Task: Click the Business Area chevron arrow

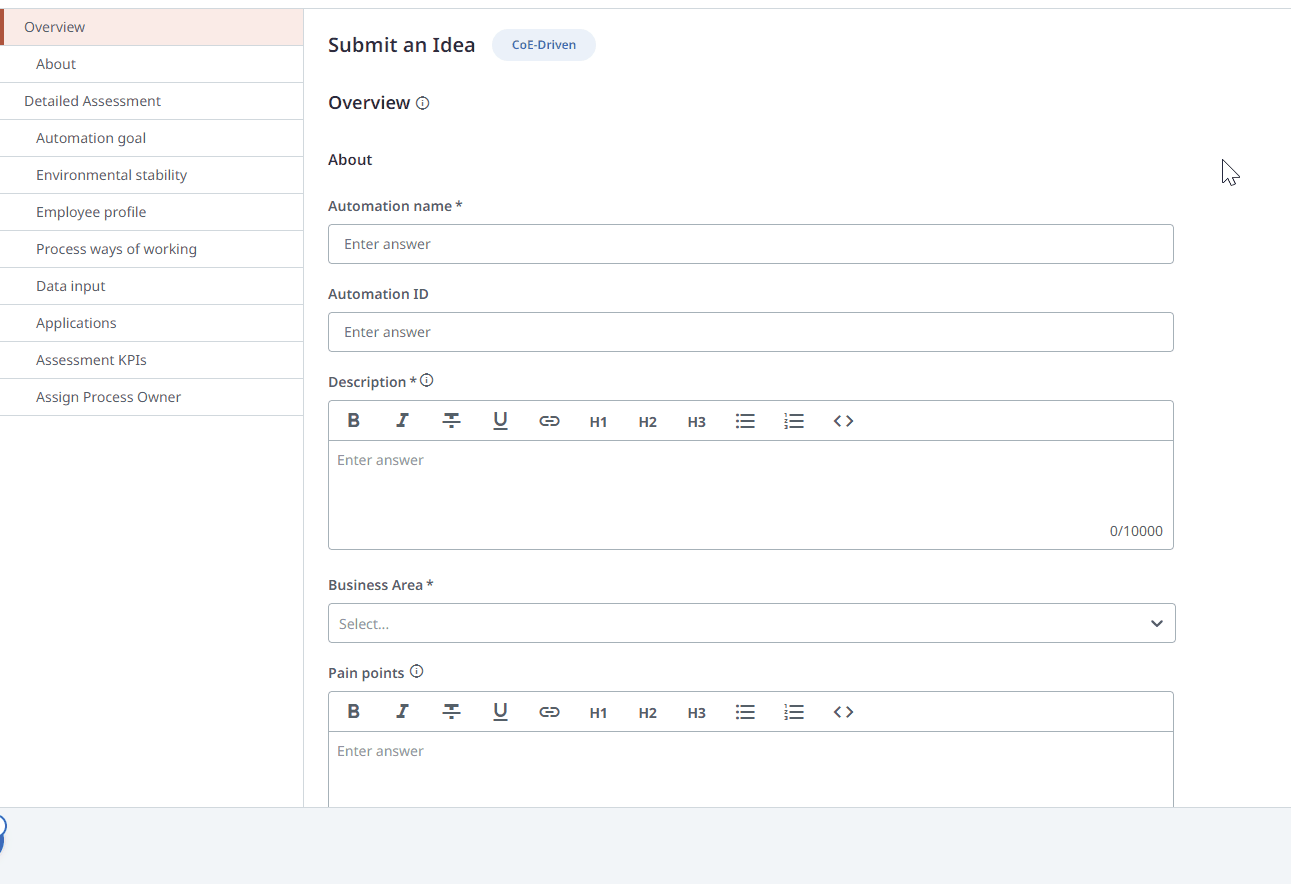Action: pyautogui.click(x=1157, y=623)
